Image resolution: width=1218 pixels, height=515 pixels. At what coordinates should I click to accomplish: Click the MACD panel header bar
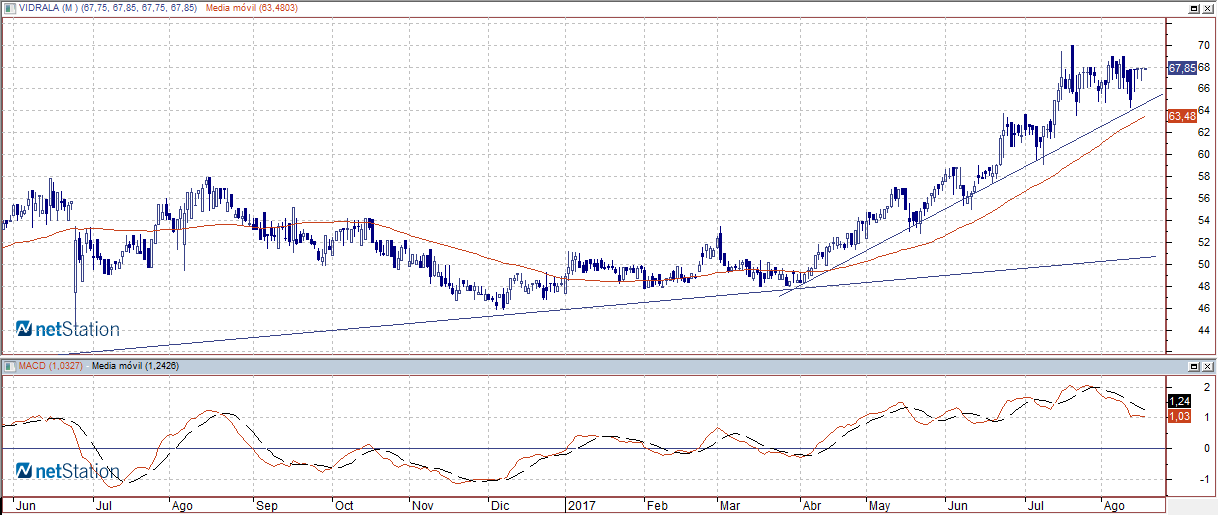coord(600,366)
